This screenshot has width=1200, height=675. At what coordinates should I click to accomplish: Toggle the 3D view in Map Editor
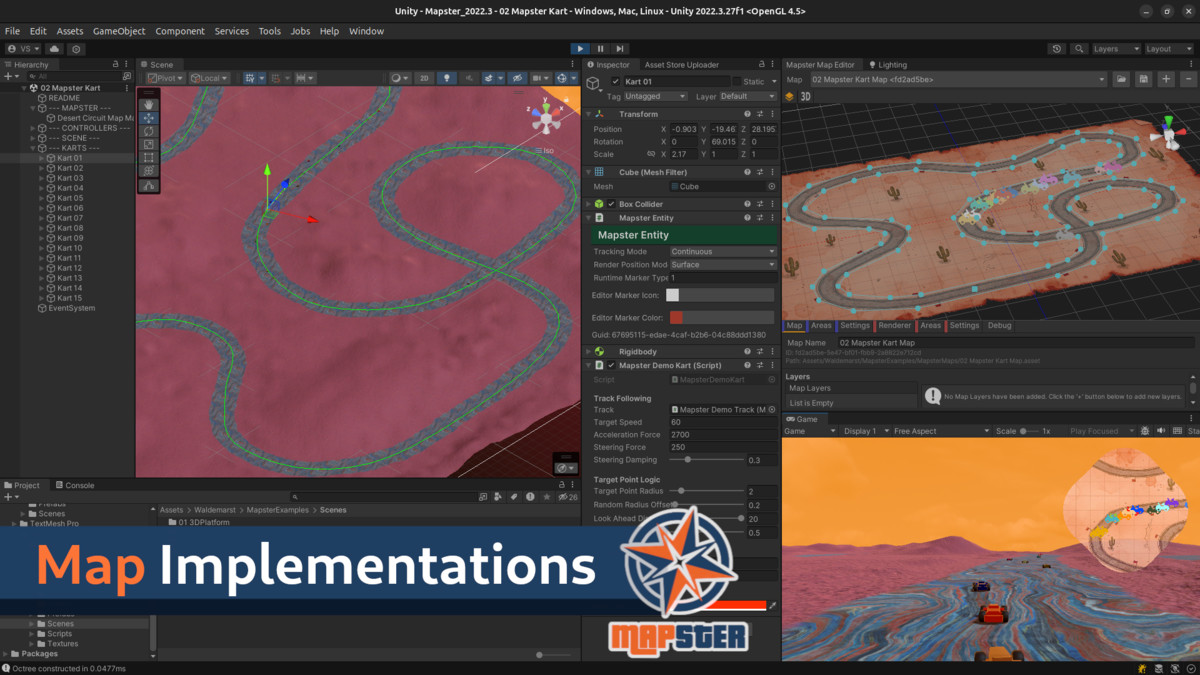805,97
